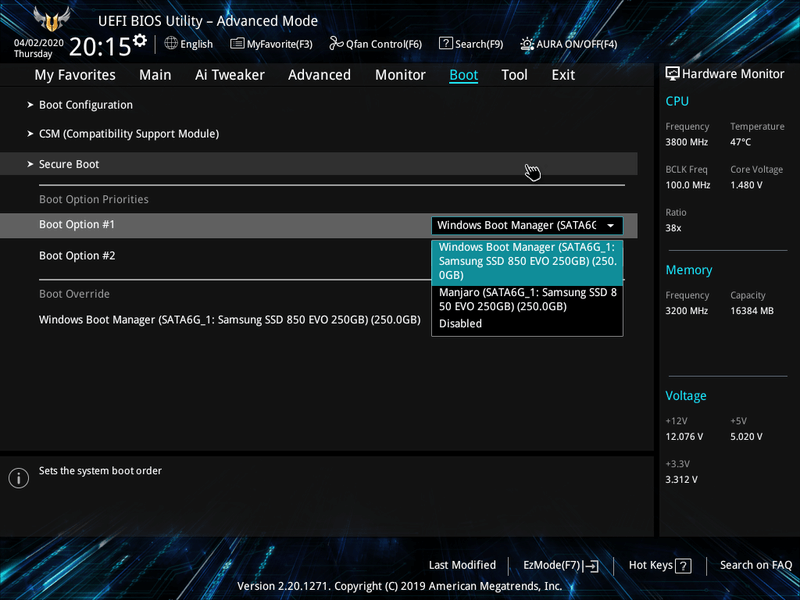Click BCLK Freq value 100.0 MHz
The width and height of the screenshot is (800, 600).
tap(688, 185)
